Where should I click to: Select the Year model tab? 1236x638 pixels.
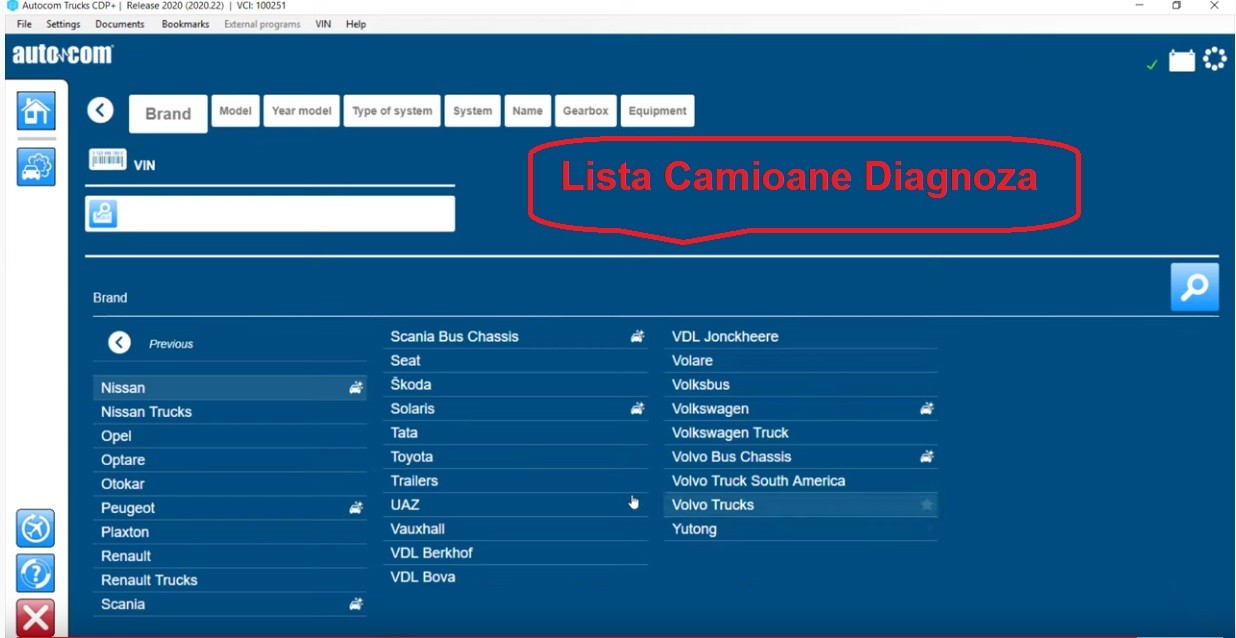coord(301,111)
